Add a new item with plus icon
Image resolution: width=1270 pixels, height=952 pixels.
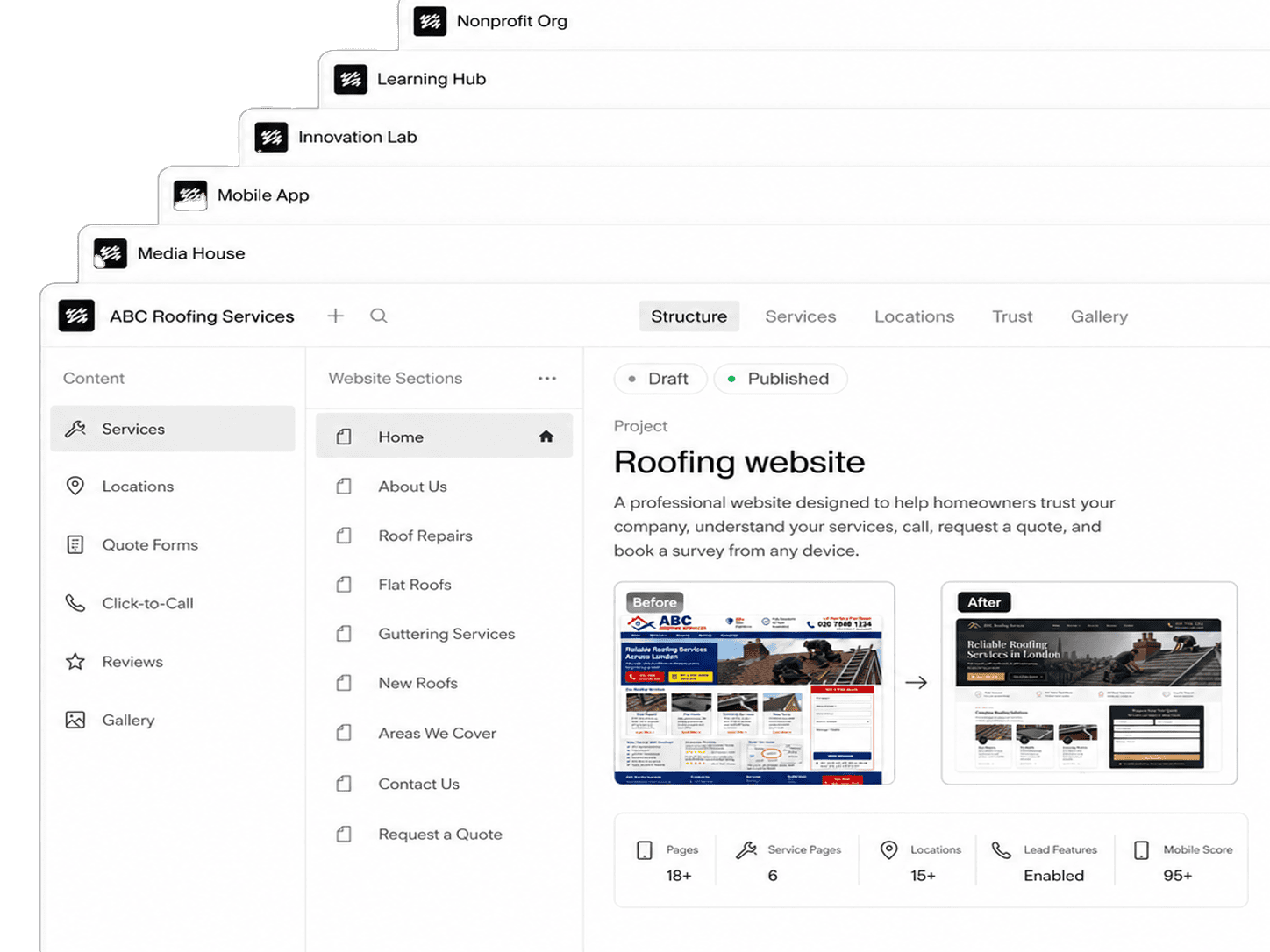(335, 316)
